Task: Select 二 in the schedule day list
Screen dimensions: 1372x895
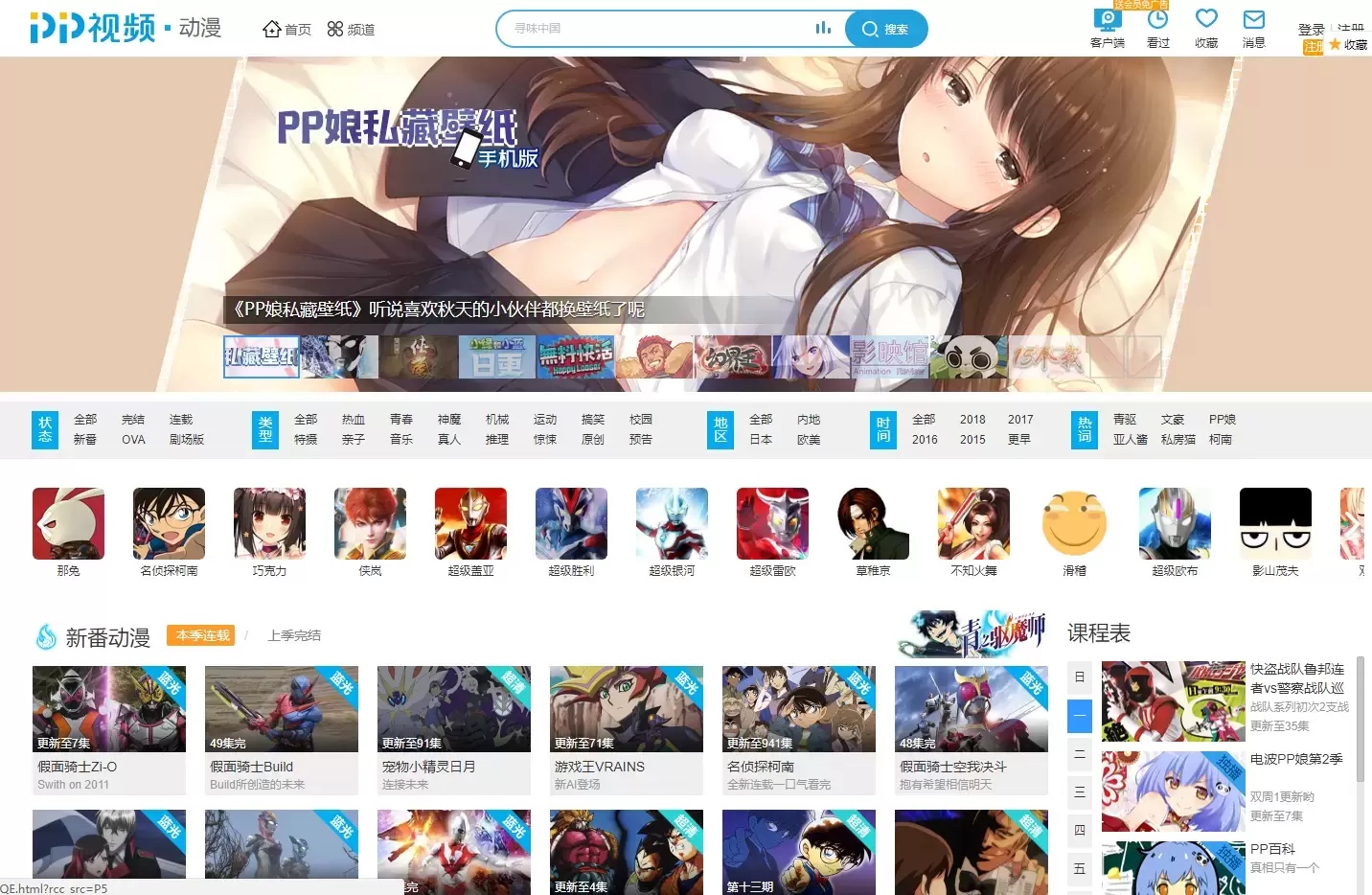Action: coord(1080,754)
